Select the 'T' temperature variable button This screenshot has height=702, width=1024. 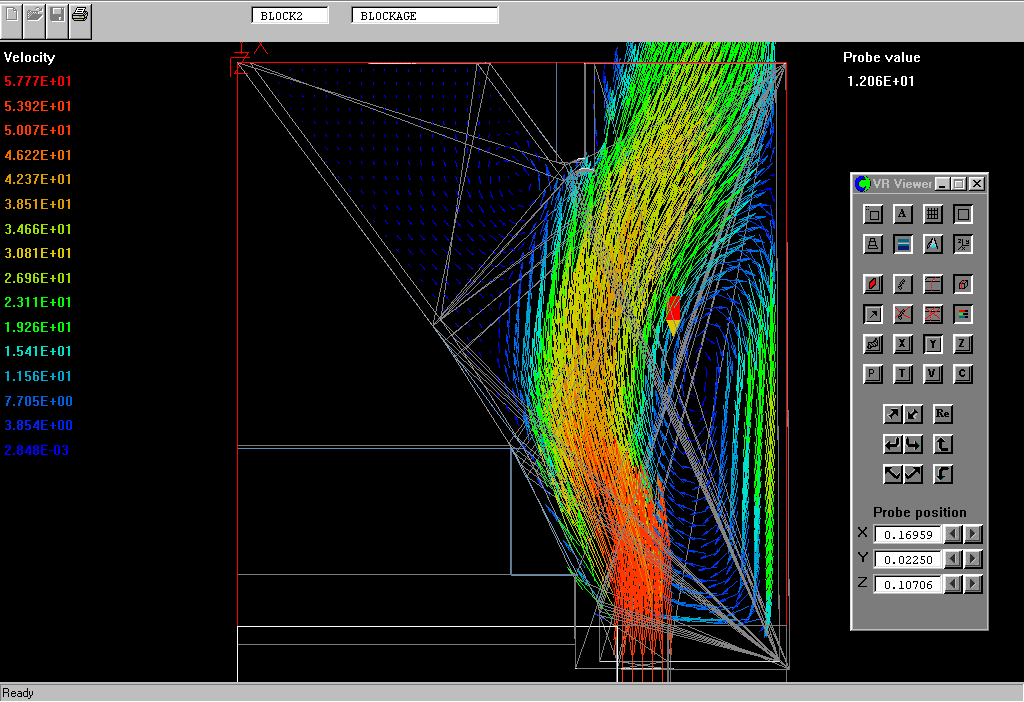[902, 374]
